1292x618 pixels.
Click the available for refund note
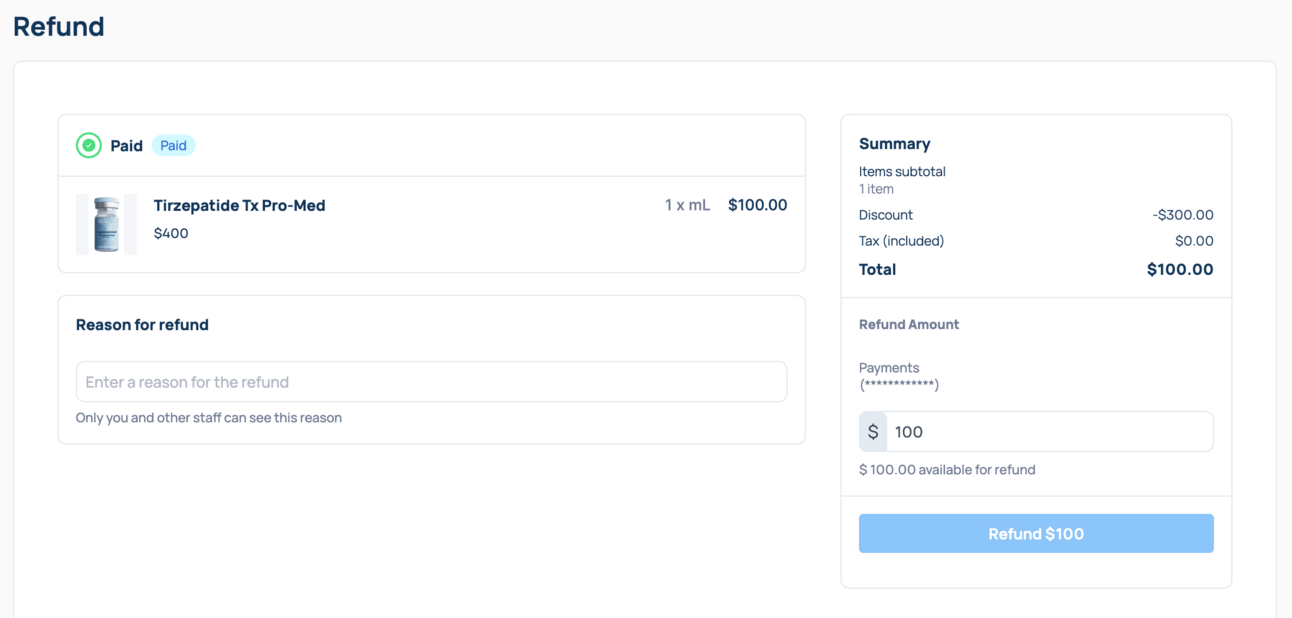click(x=947, y=470)
